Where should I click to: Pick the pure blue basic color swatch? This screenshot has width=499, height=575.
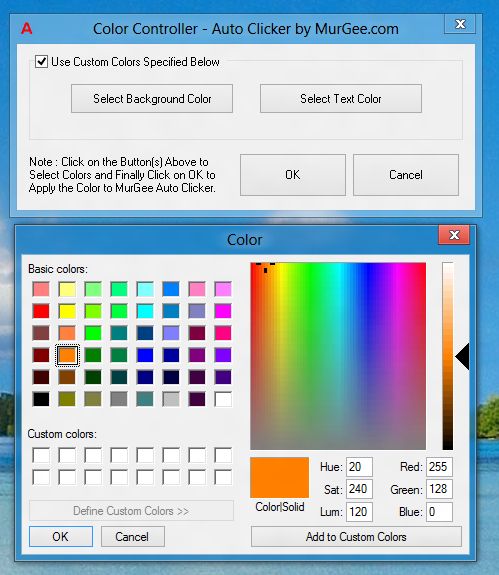pyautogui.click(x=145, y=355)
